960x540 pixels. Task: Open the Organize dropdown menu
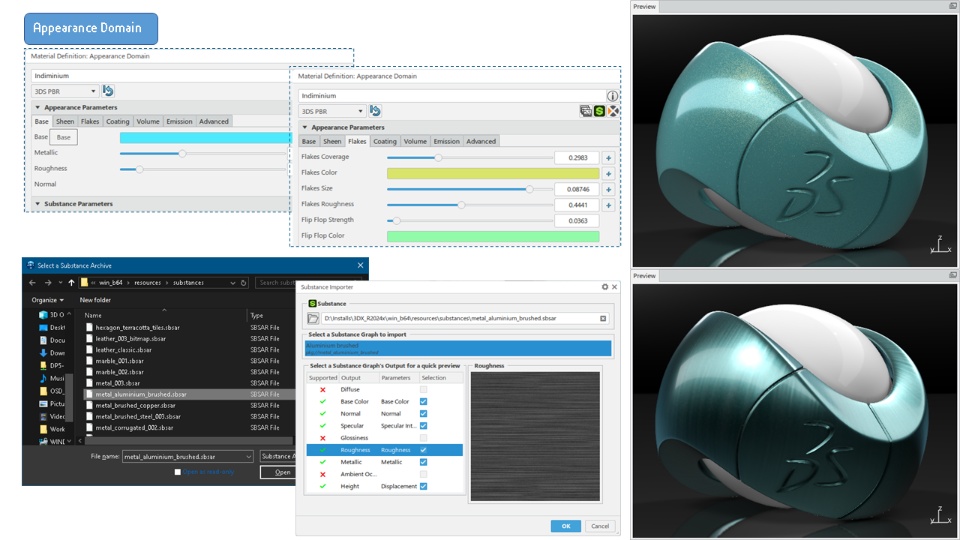click(48, 300)
